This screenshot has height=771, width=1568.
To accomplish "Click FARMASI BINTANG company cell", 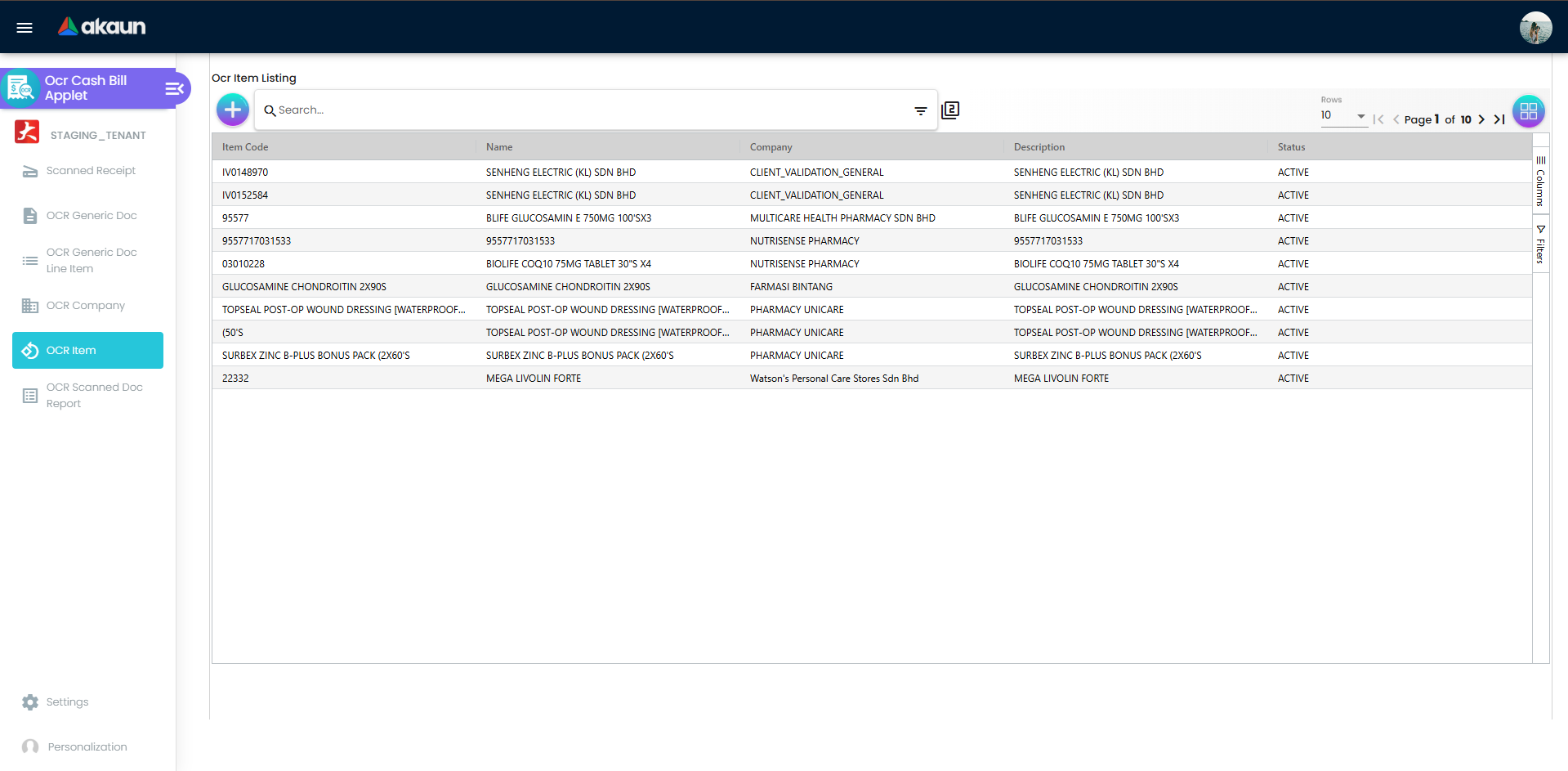I will (x=872, y=287).
